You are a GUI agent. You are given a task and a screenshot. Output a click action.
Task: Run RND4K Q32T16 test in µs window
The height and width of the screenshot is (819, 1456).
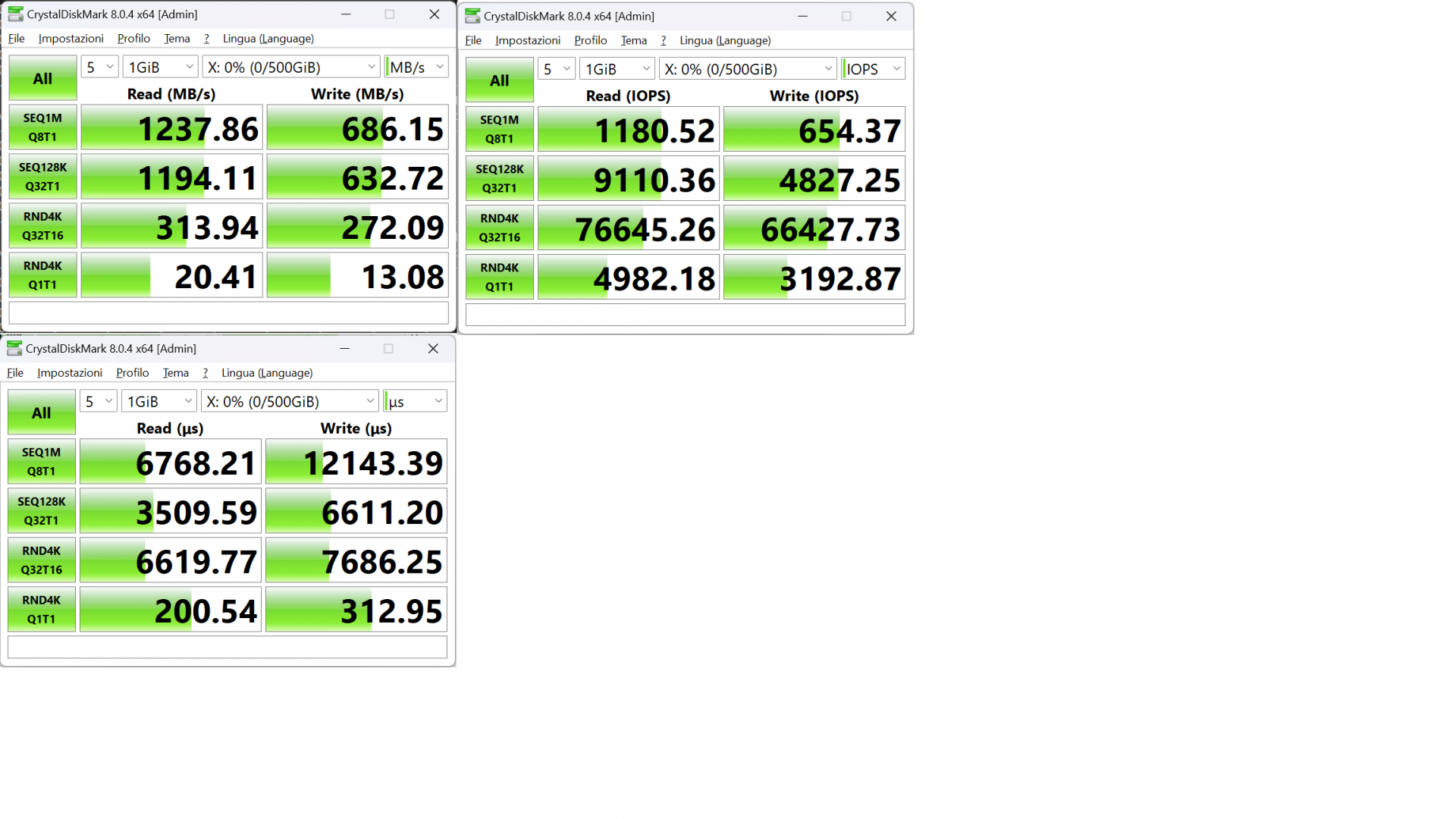click(42, 560)
